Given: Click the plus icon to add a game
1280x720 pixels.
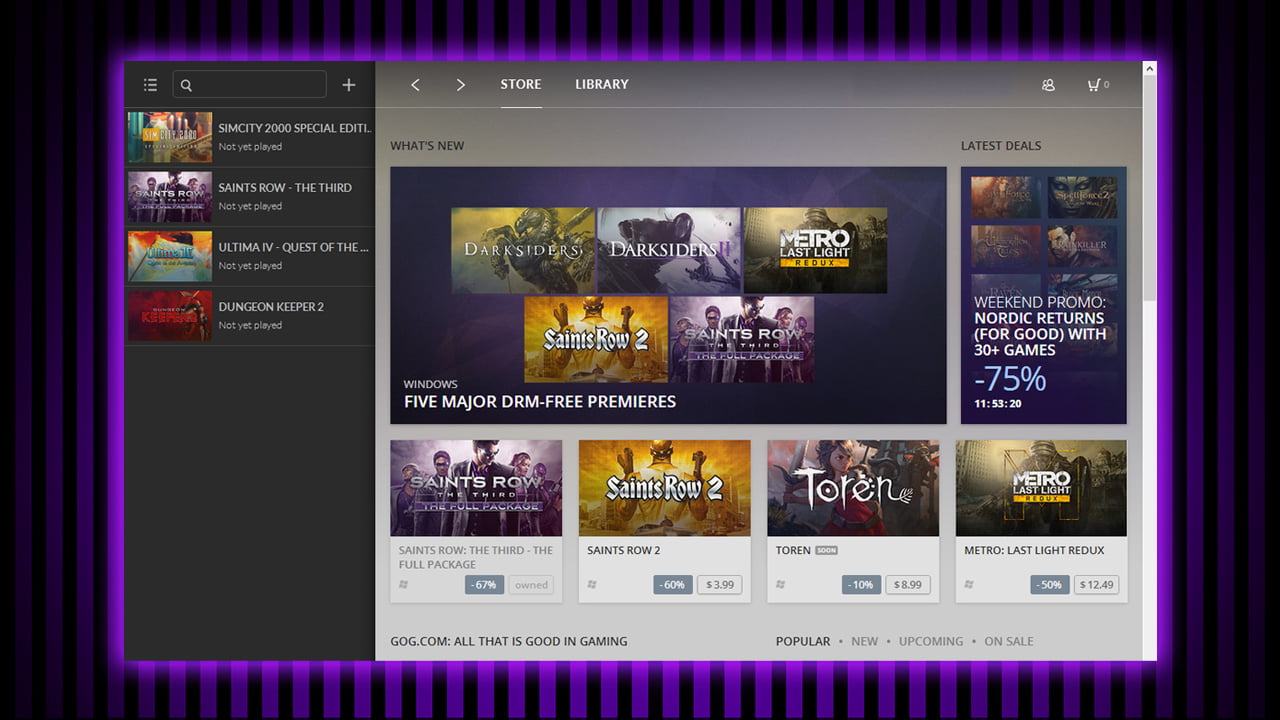Looking at the screenshot, I should tap(349, 85).
